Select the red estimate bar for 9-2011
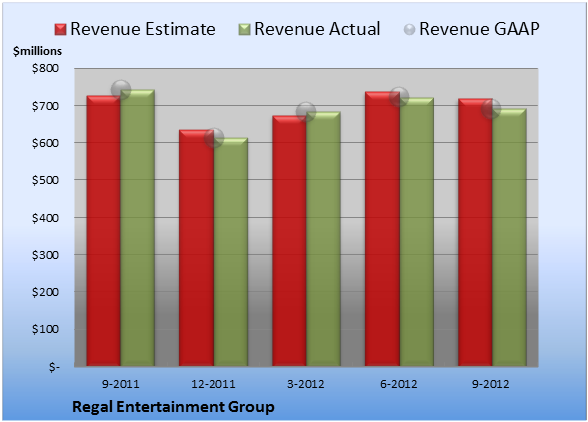Image resolution: width=588 pixels, height=422 pixels. tap(104, 231)
